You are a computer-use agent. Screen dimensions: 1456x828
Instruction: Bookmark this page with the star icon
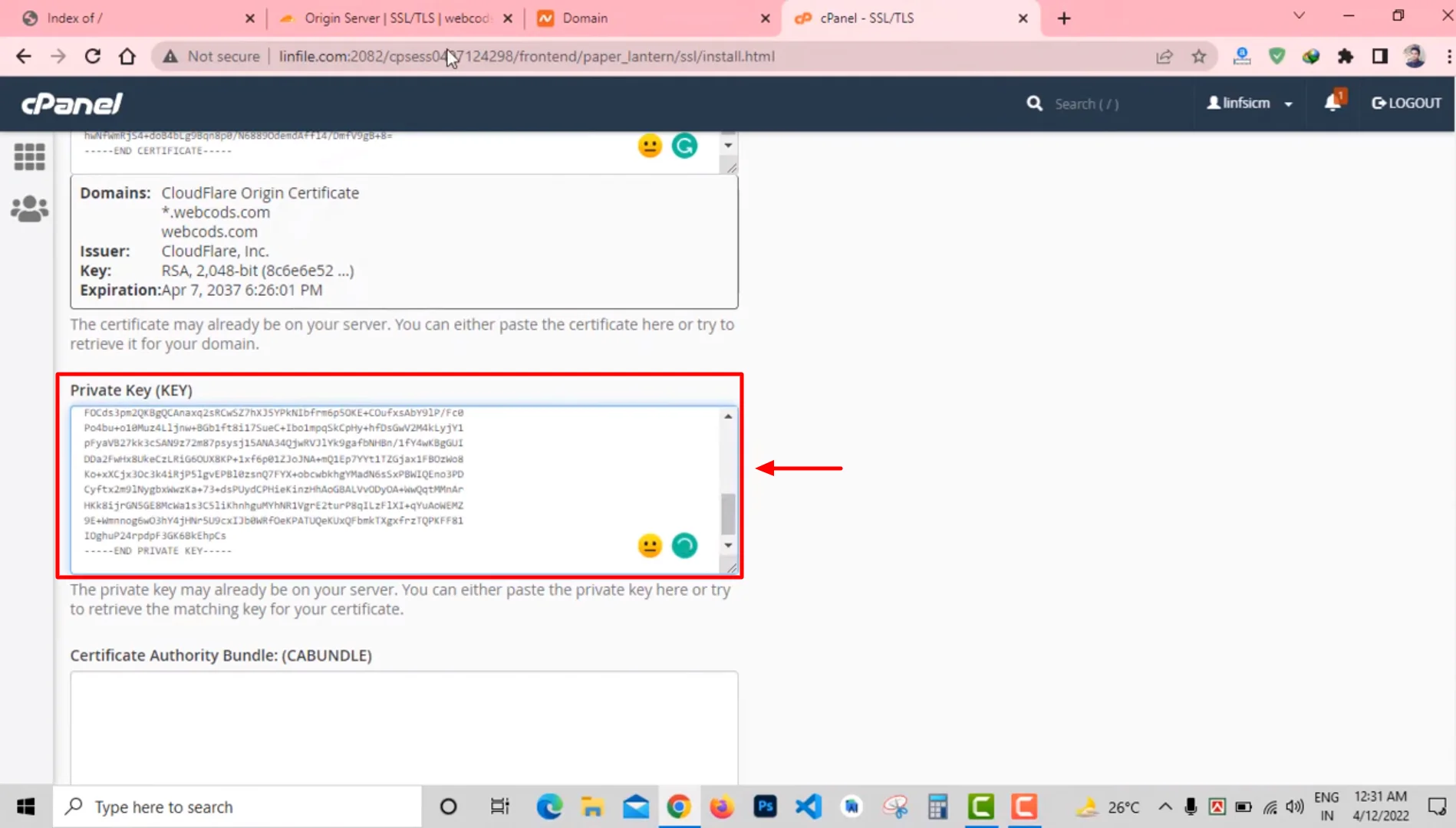tap(1199, 56)
